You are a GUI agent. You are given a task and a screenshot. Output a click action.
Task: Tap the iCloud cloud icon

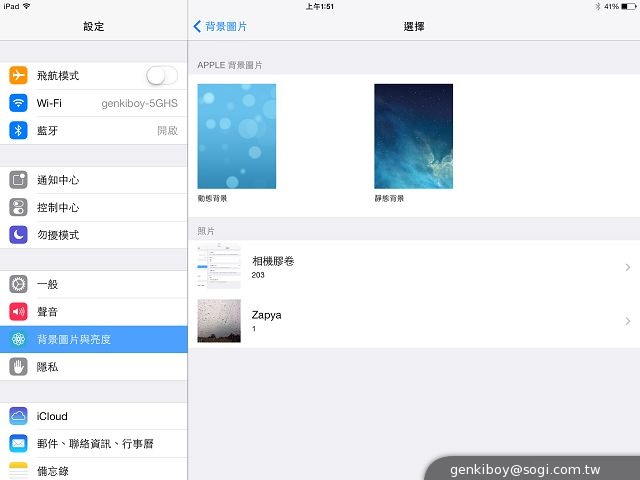point(18,416)
